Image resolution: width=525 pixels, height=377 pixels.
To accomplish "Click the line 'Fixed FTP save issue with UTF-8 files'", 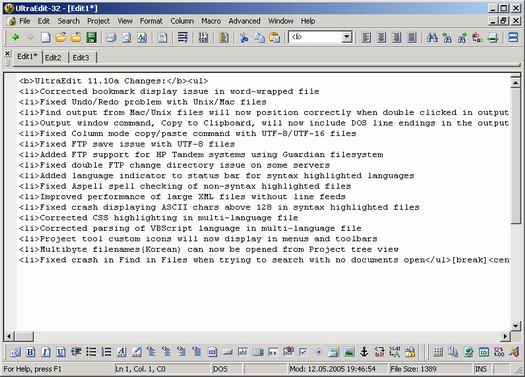I will (127, 144).
